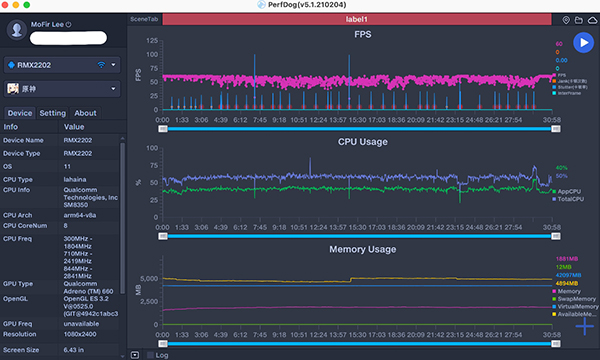Toggle the Log checkbox

point(150,355)
